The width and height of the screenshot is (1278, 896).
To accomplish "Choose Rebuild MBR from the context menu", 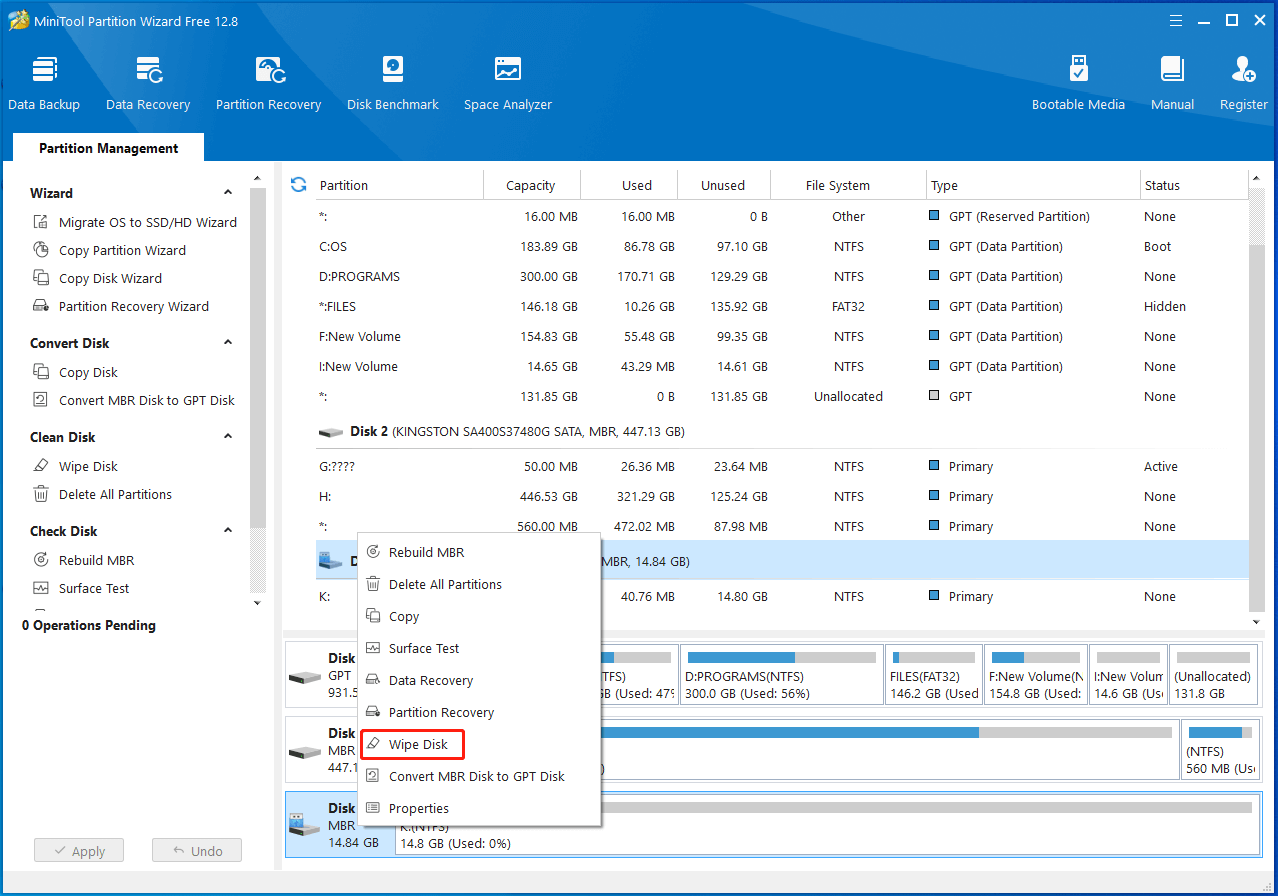I will click(x=479, y=552).
